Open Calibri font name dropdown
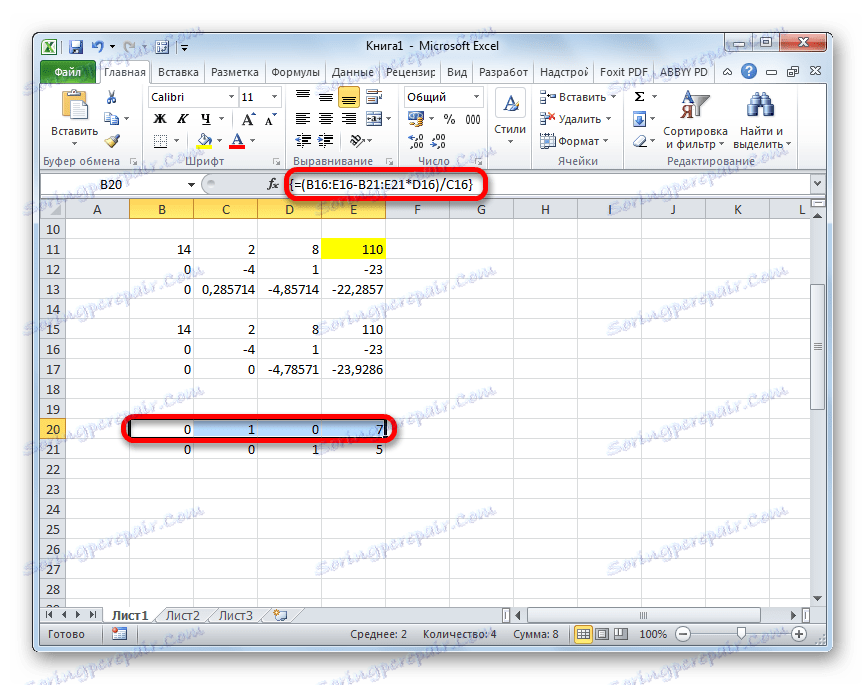 [231, 97]
